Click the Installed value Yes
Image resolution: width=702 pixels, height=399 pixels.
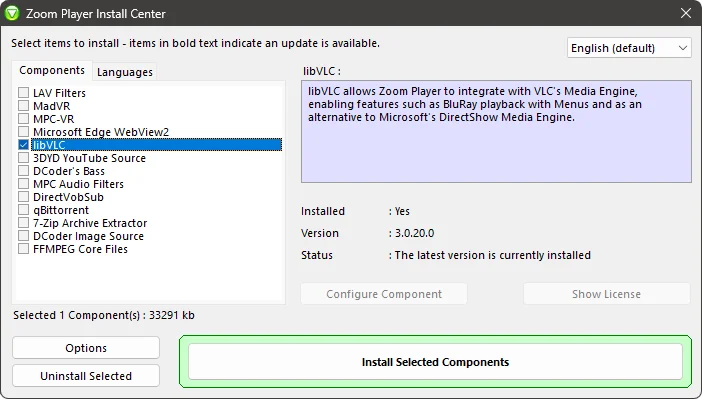tap(402, 211)
